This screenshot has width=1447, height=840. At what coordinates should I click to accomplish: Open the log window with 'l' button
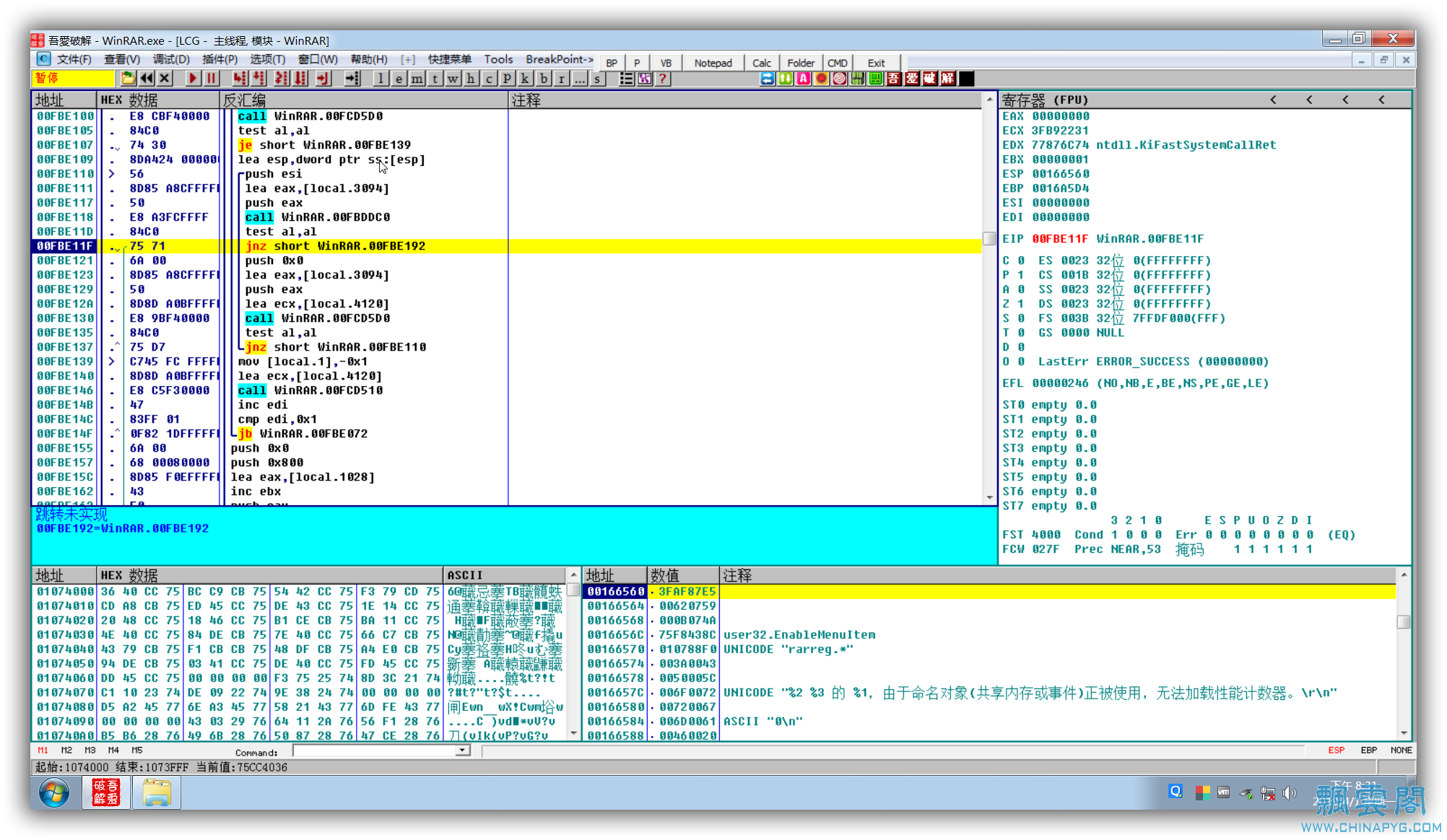[381, 79]
